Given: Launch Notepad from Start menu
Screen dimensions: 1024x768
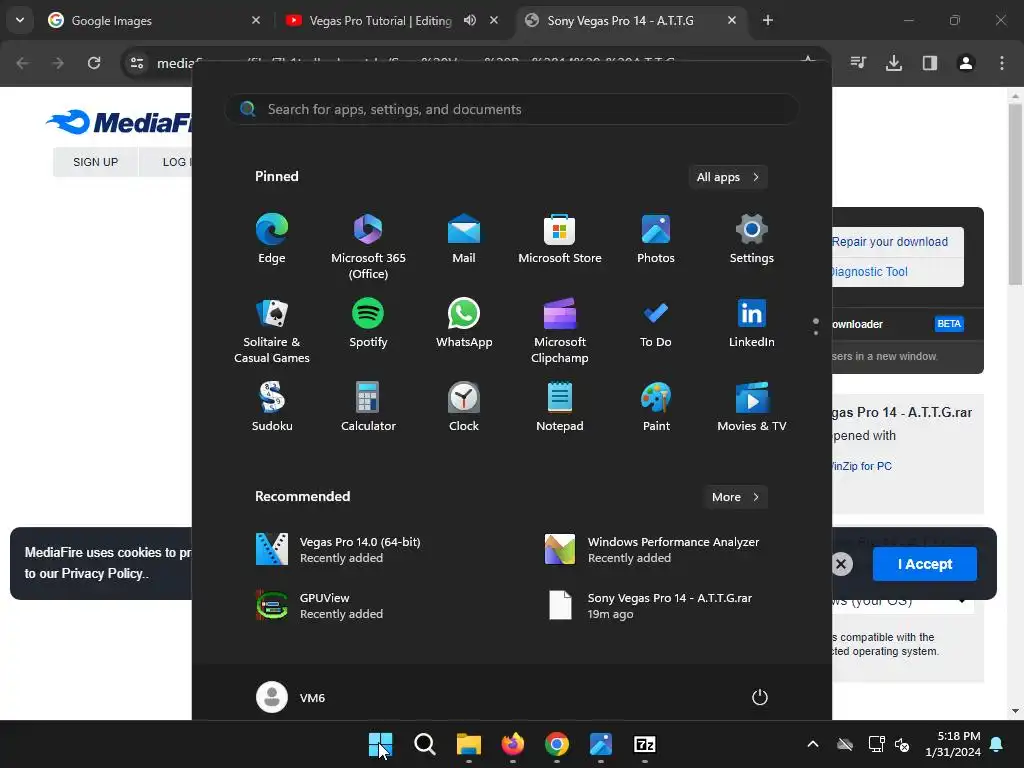Looking at the screenshot, I should [560, 406].
